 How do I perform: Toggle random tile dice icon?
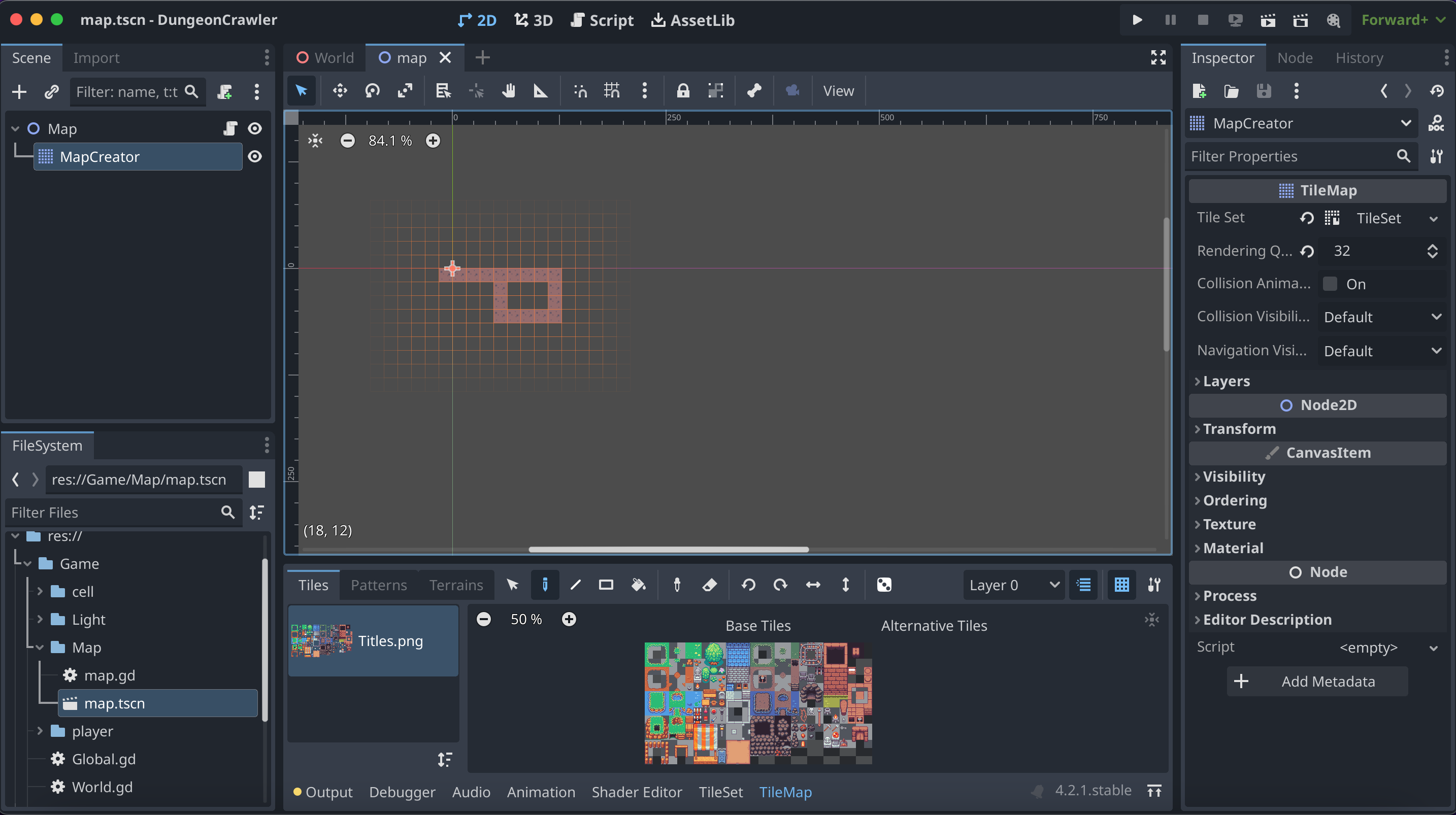(884, 585)
